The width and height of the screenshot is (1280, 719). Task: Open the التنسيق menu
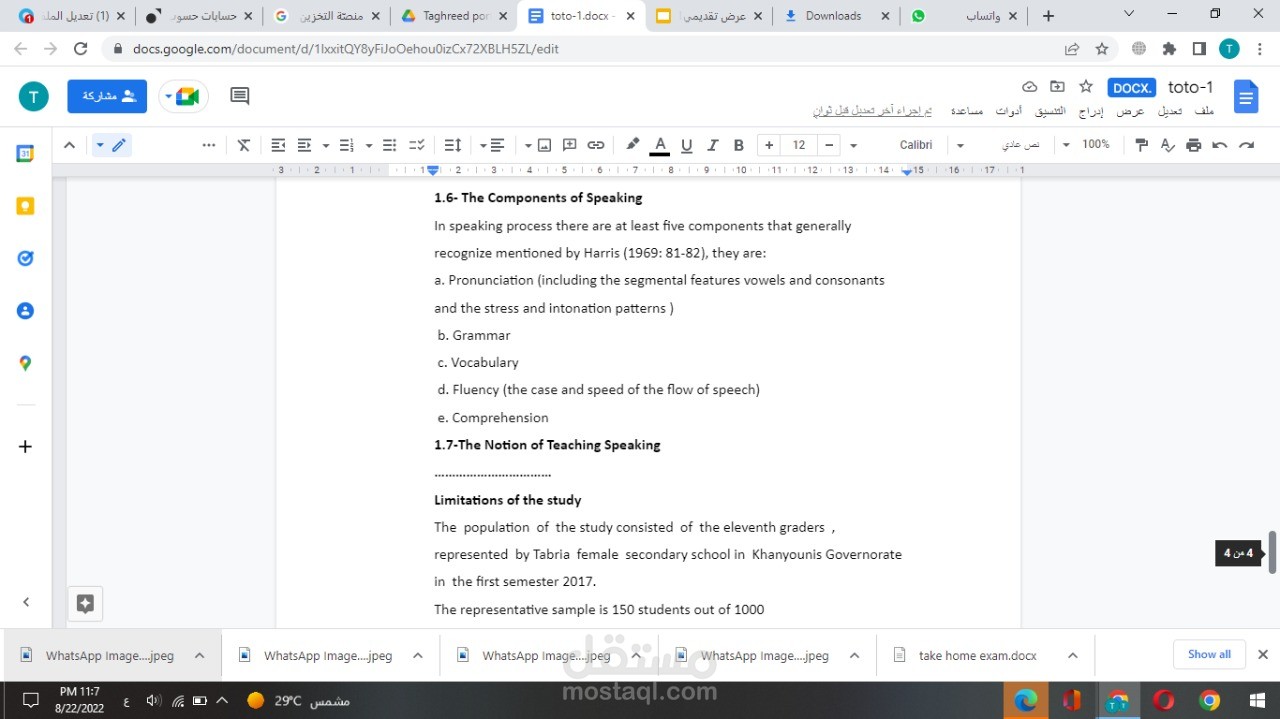(x=1049, y=111)
